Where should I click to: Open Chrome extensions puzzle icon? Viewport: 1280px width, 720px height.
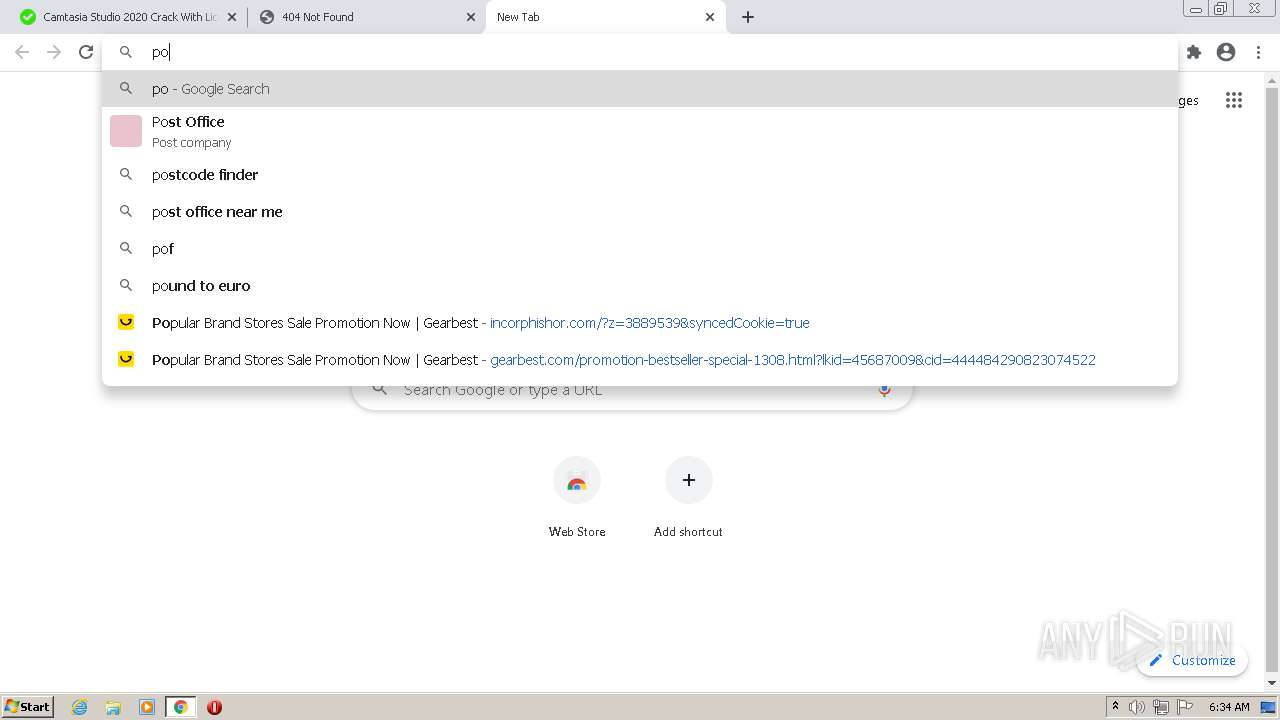point(1194,52)
